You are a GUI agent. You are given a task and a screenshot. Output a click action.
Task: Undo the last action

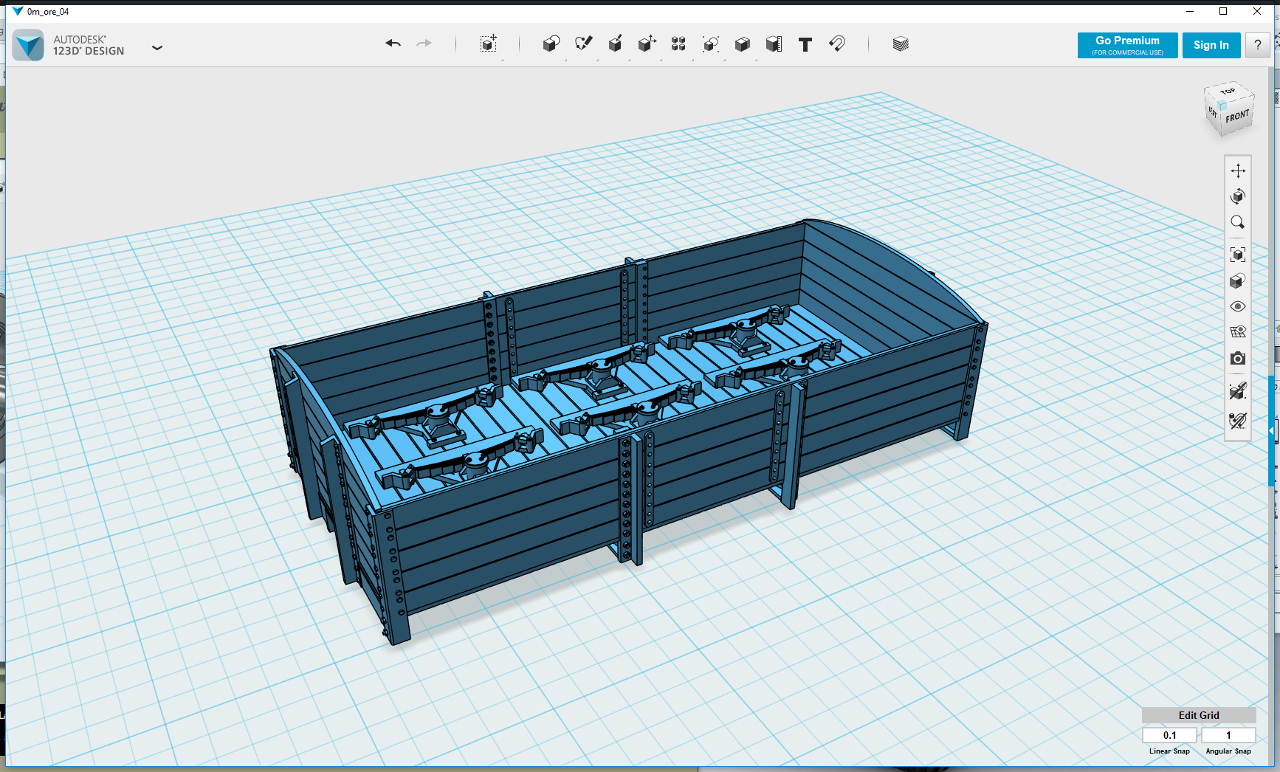coord(393,44)
